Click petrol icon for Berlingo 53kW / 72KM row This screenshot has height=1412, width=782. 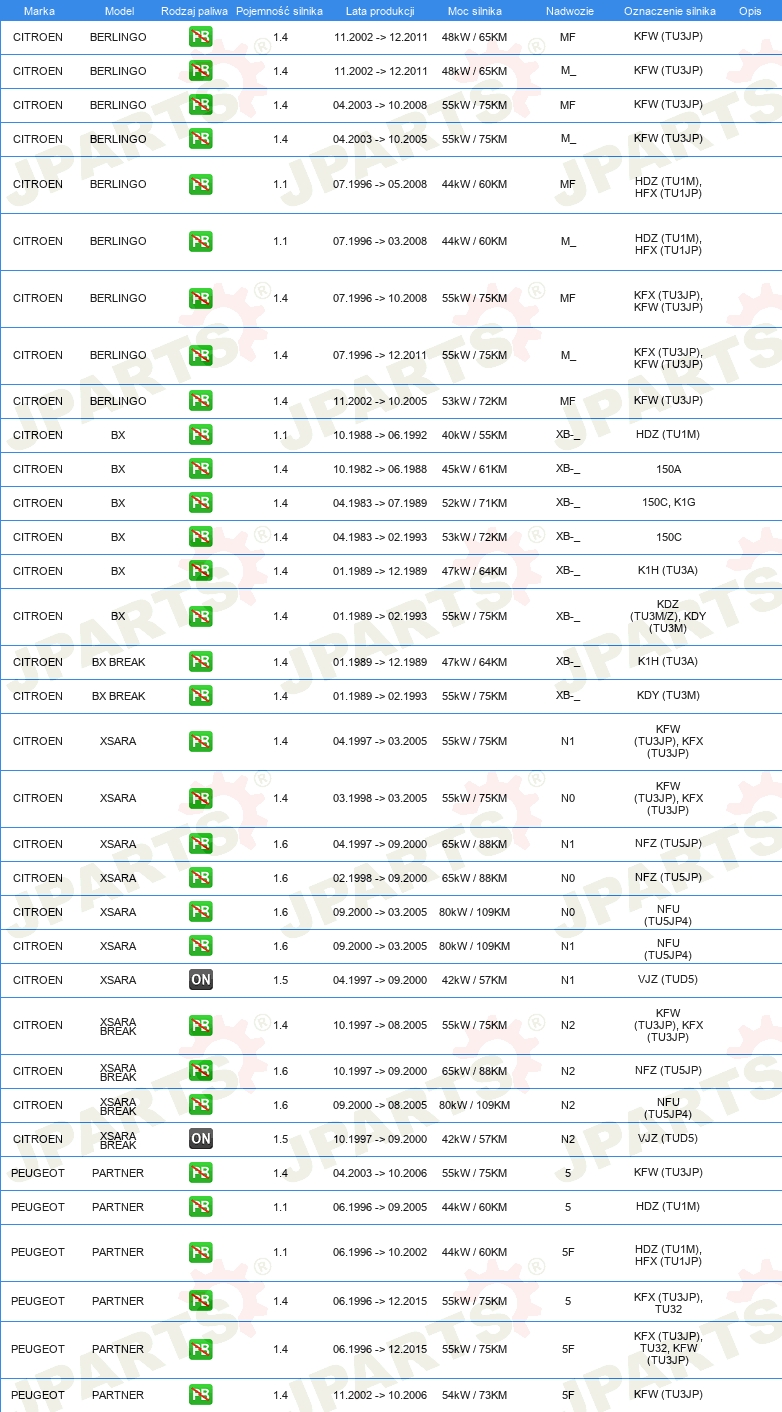point(201,401)
